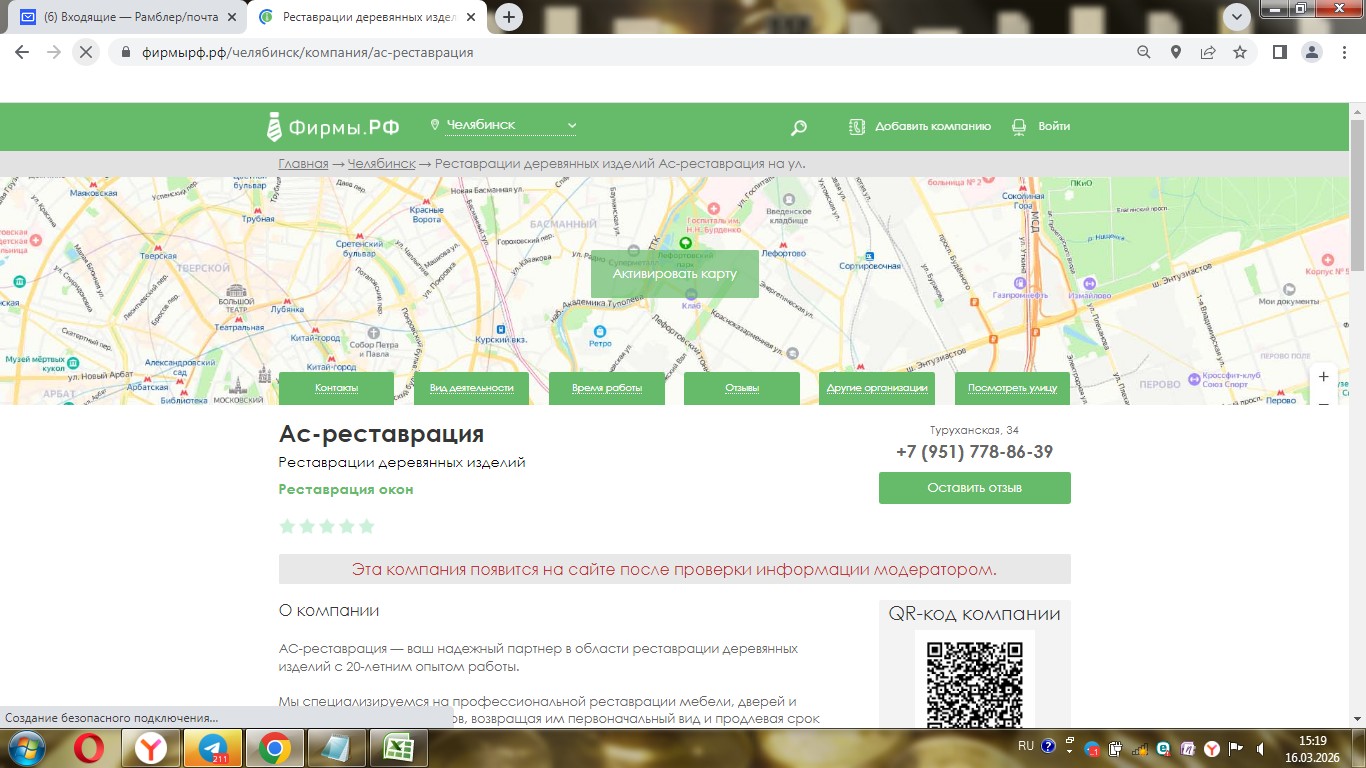Open the Реставрация окон link
The height and width of the screenshot is (768, 1366).
(346, 489)
